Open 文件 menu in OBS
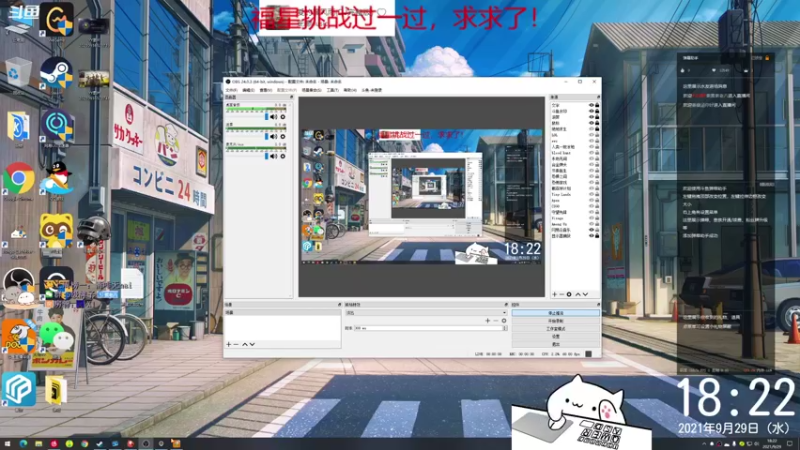Screen dimensions: 800x450 click(231, 90)
